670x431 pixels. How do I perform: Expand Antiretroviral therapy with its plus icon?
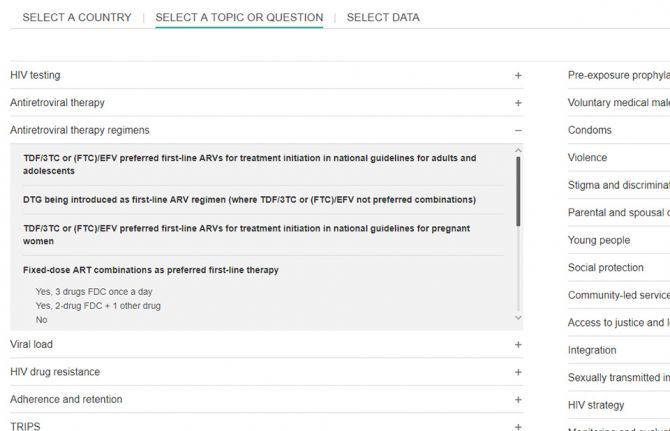[518, 103]
